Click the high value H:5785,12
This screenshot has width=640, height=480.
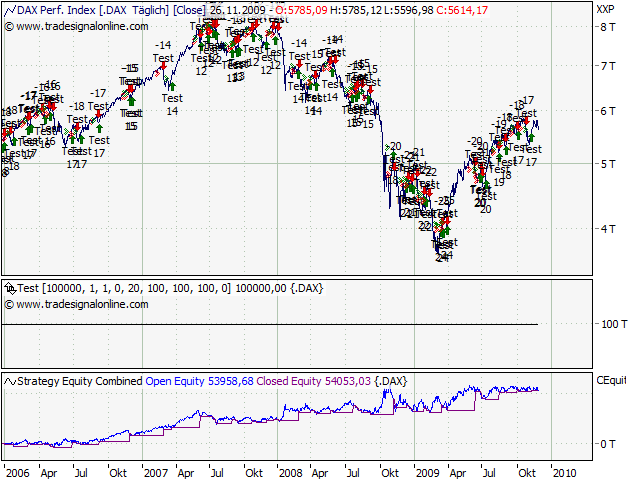[356, 10]
